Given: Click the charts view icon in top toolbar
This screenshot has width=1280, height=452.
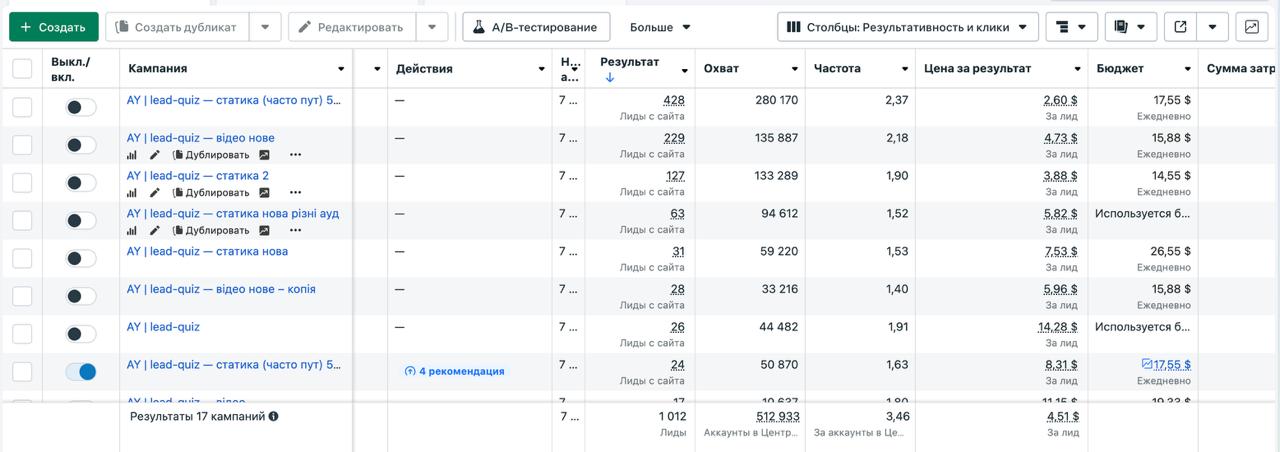Looking at the screenshot, I should 1251,27.
